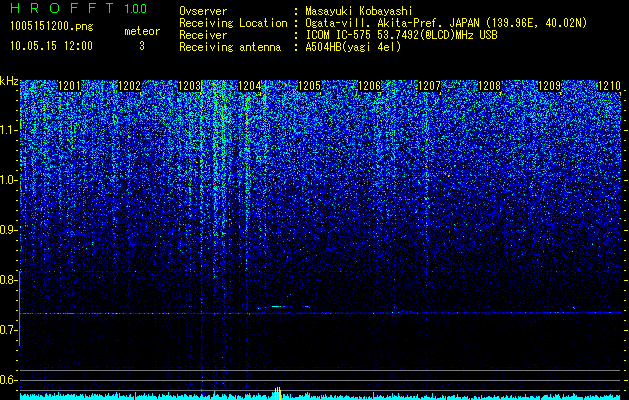Select the 1204 time marker

[x=249, y=86]
